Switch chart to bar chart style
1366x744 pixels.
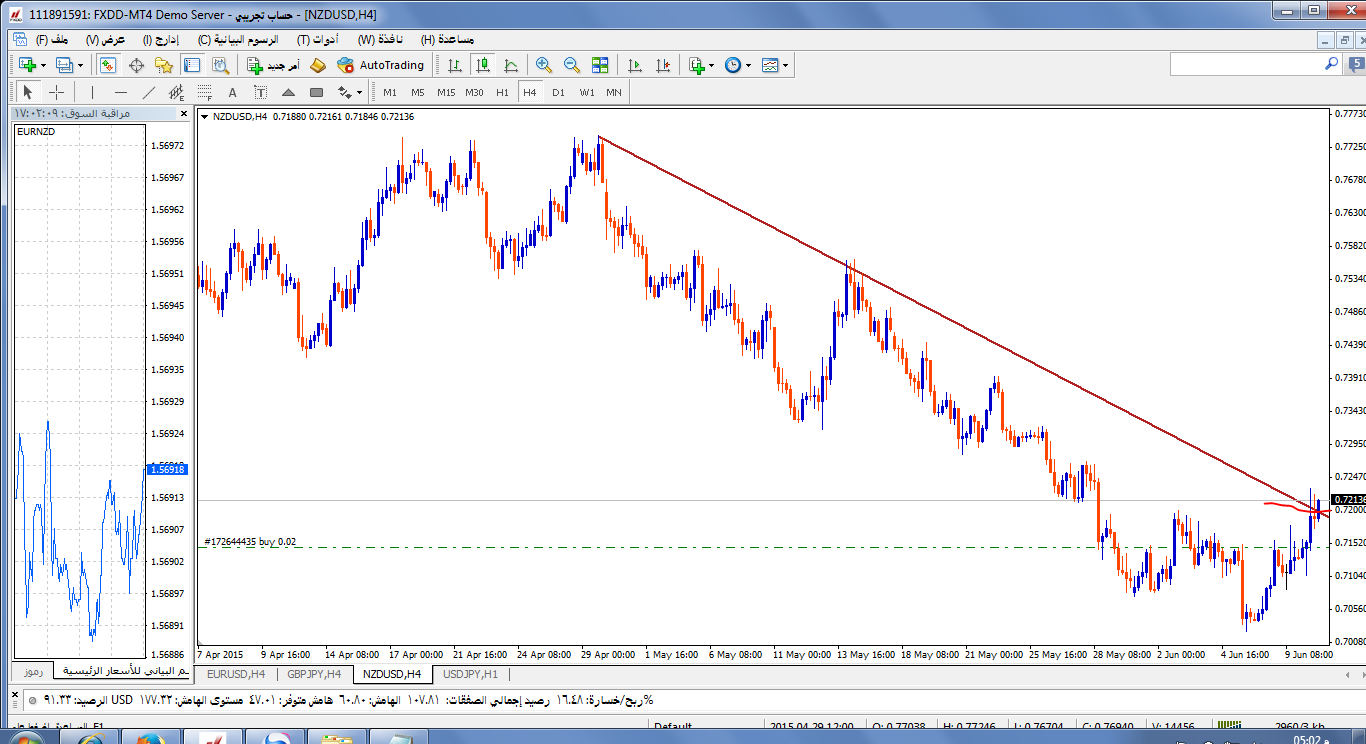tap(455, 65)
